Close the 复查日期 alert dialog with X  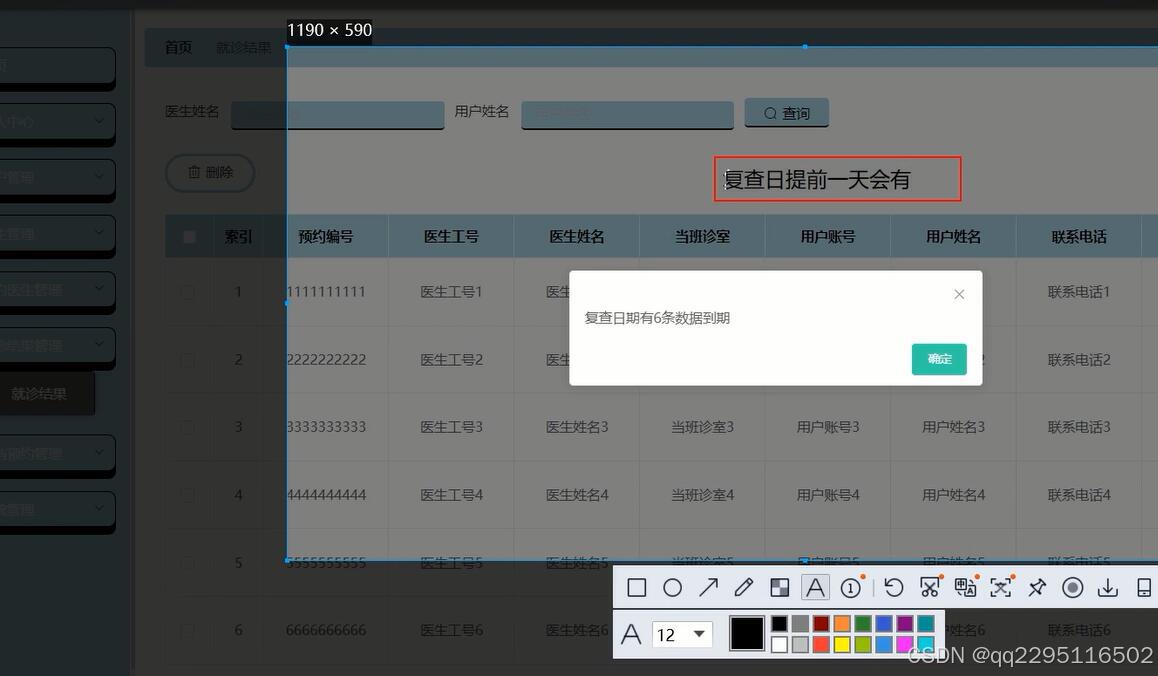[x=959, y=294]
